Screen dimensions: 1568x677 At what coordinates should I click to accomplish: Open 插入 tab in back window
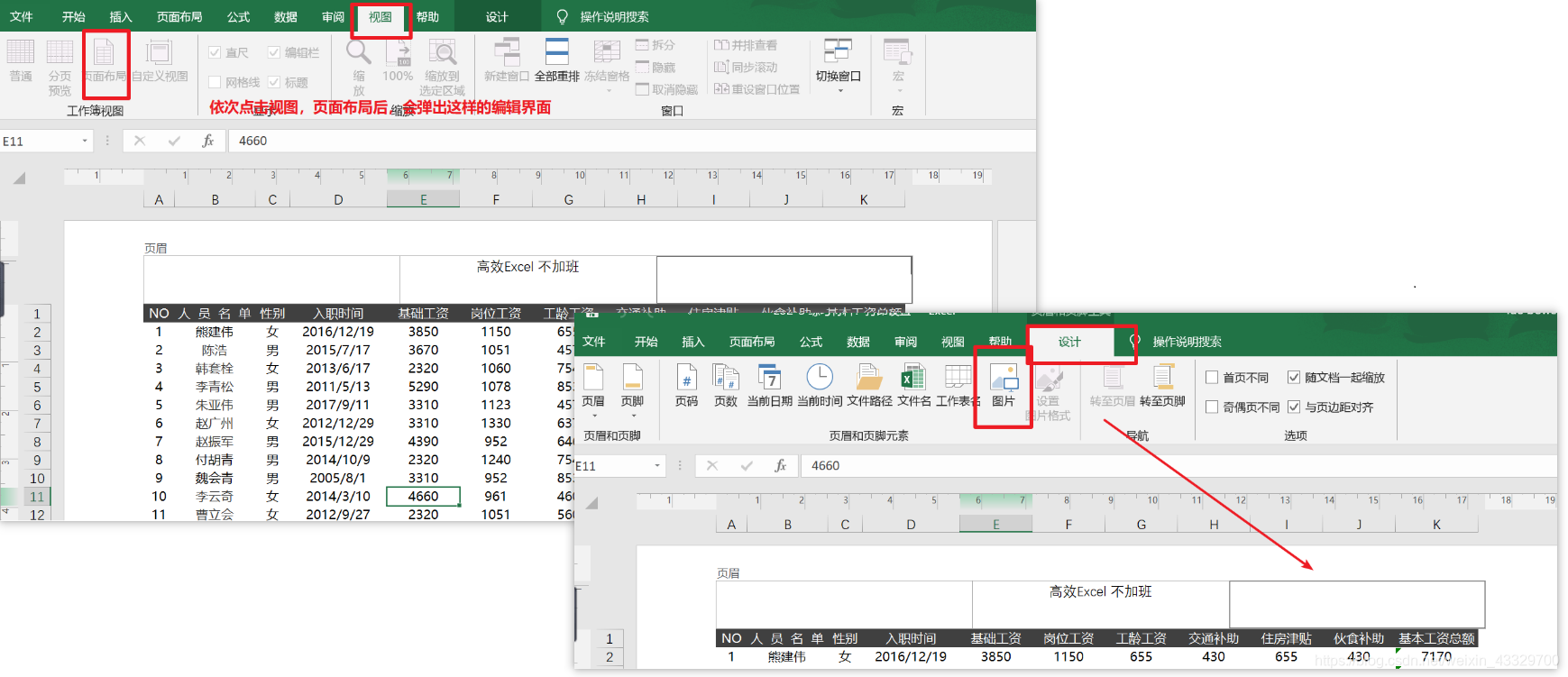pyautogui.click(x=121, y=17)
